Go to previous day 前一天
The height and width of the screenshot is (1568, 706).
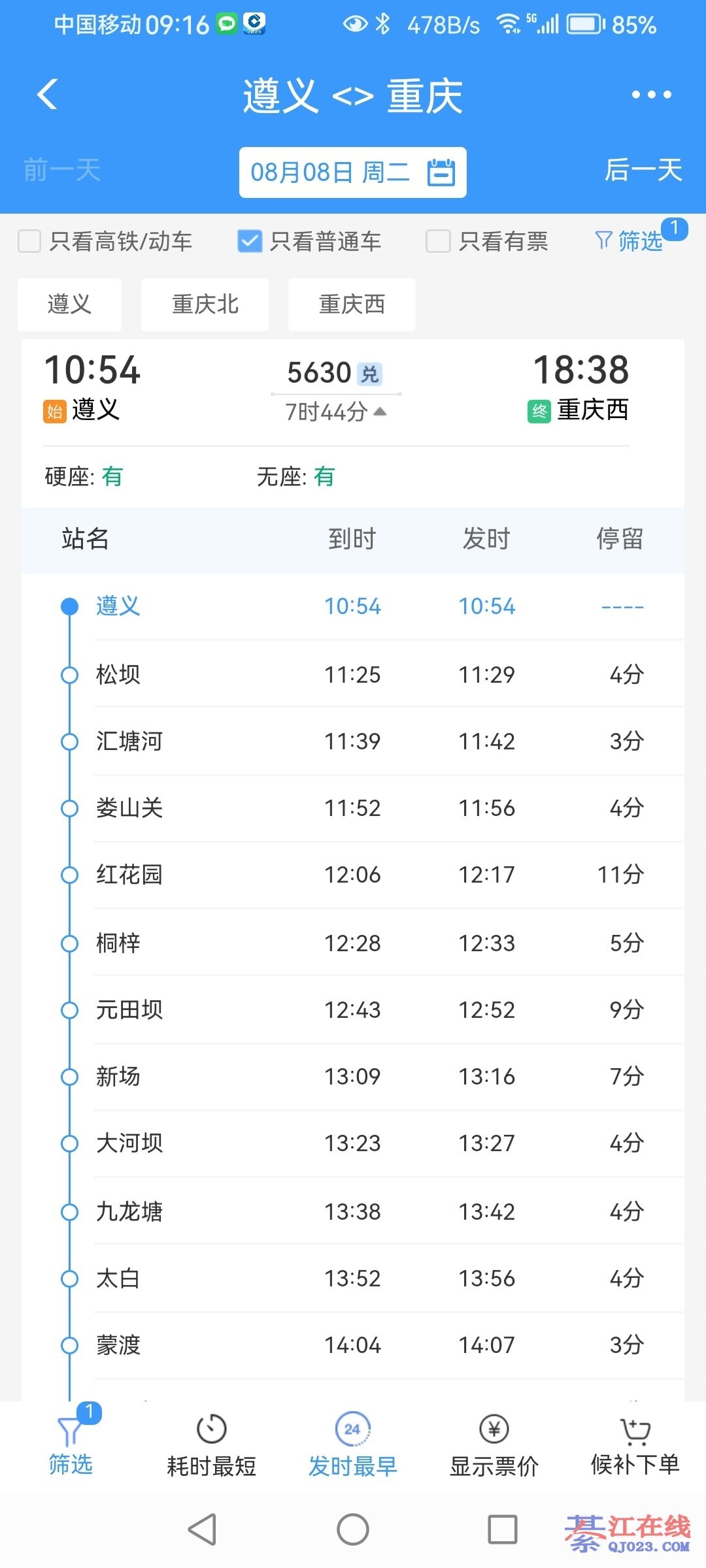[x=62, y=170]
